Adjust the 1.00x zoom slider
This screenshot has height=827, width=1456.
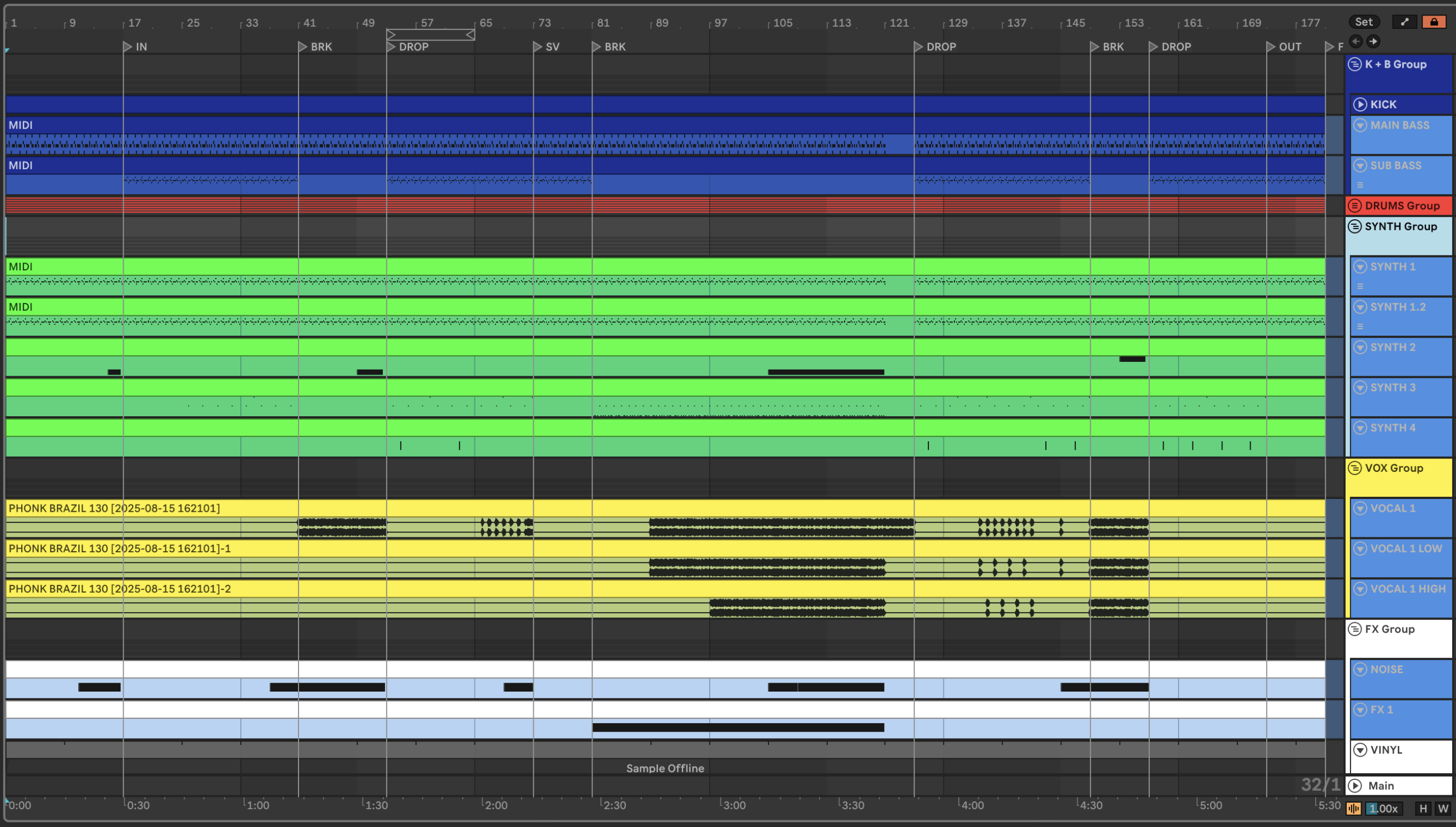tap(1383, 808)
